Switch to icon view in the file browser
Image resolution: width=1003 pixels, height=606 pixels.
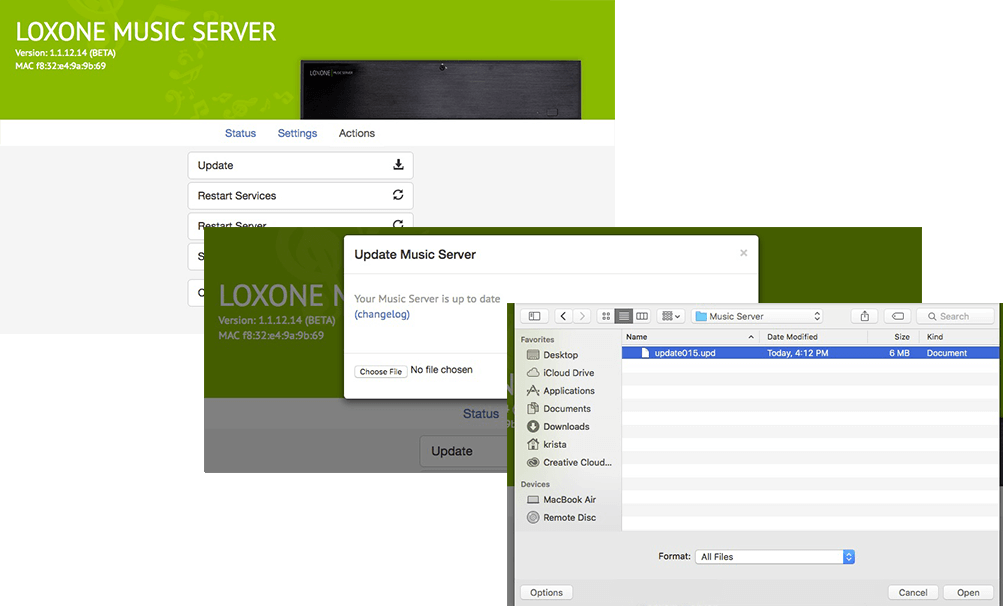tap(605, 315)
